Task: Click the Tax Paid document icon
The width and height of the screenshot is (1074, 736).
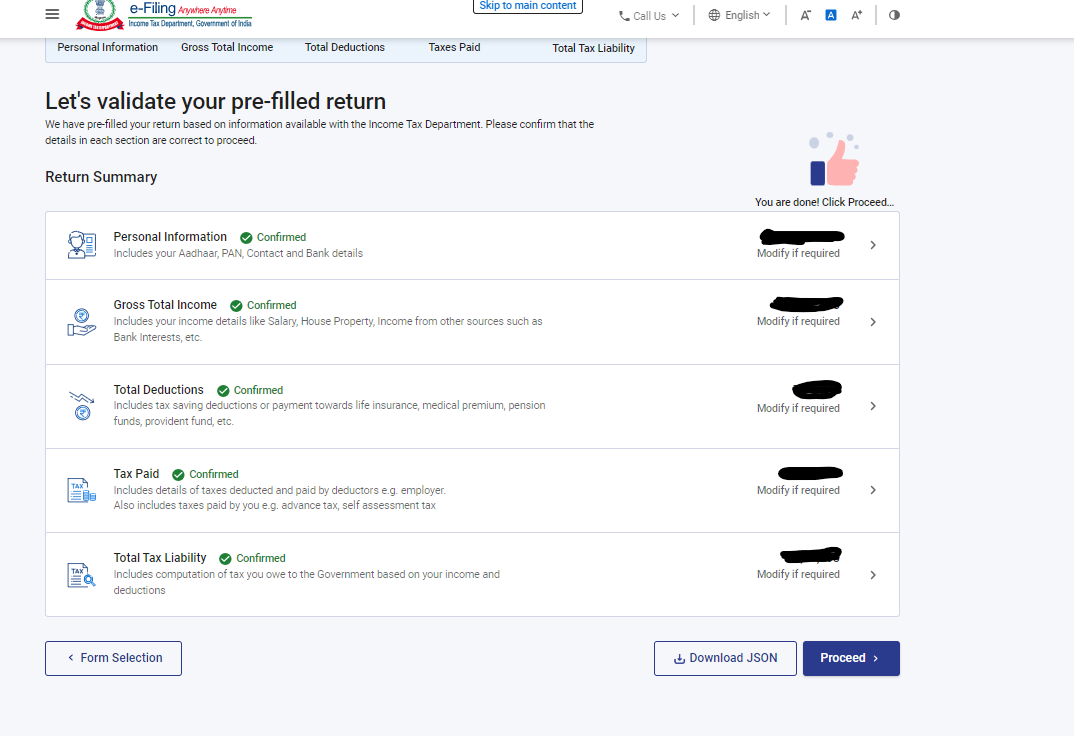Action: (x=81, y=490)
